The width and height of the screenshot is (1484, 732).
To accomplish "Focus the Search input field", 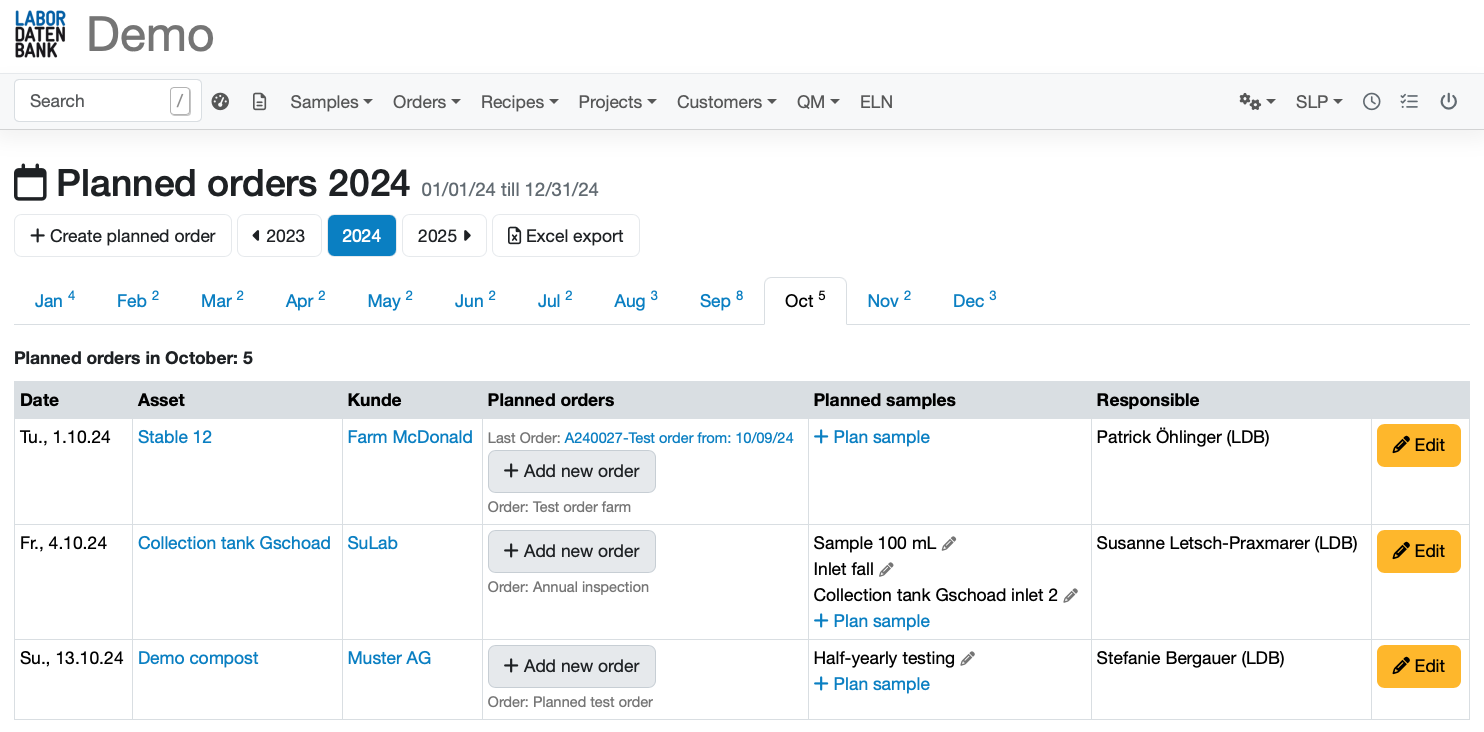I will coord(95,101).
